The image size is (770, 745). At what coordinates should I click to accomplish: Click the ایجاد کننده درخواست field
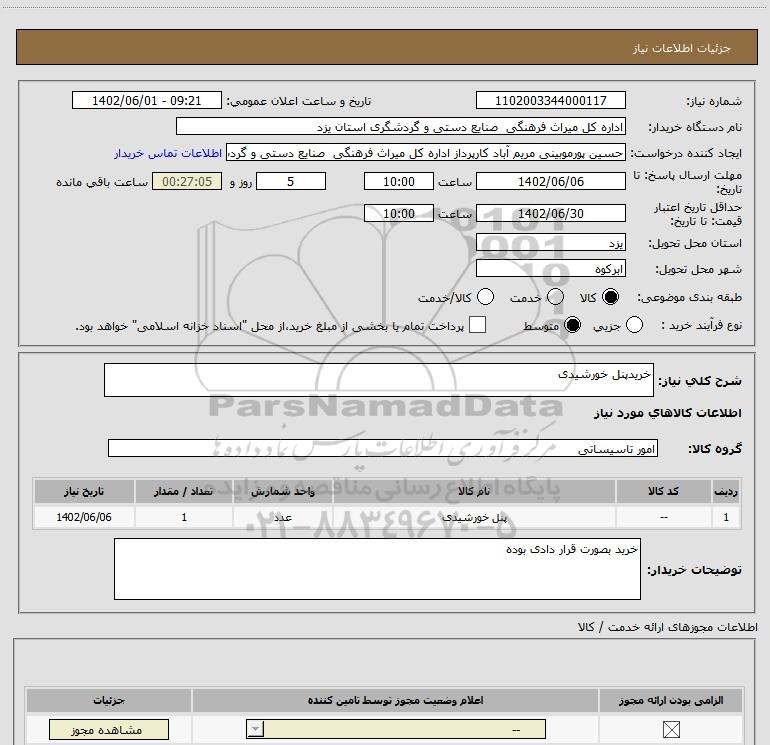(x=426, y=153)
